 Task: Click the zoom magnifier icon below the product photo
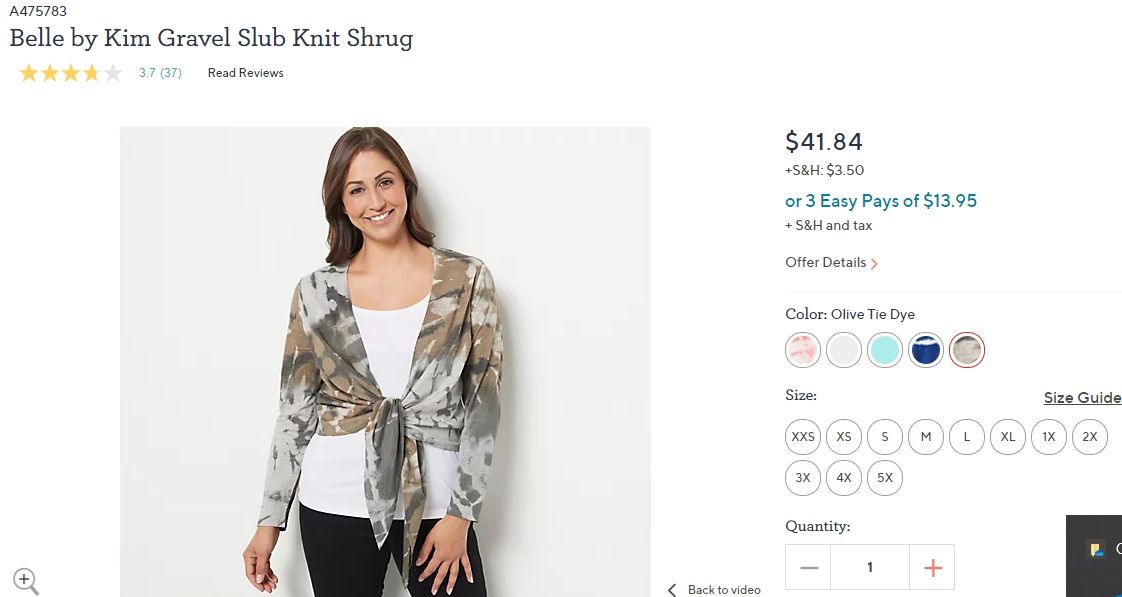point(25,581)
